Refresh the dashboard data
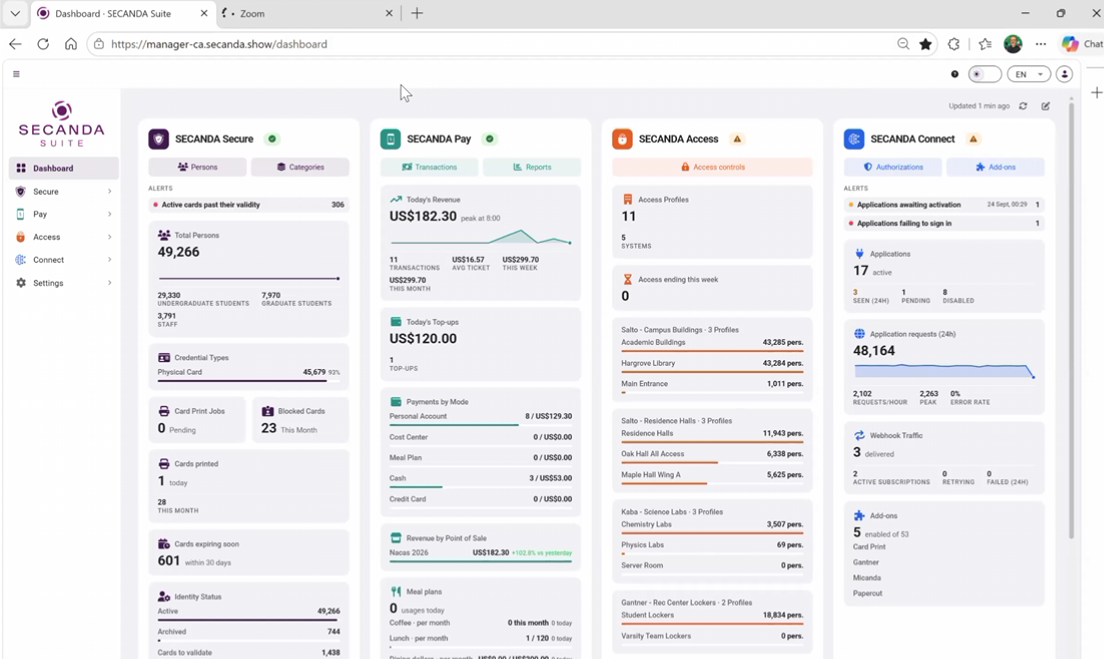Viewport: 1104px width, 659px height. pyautogui.click(x=1023, y=106)
